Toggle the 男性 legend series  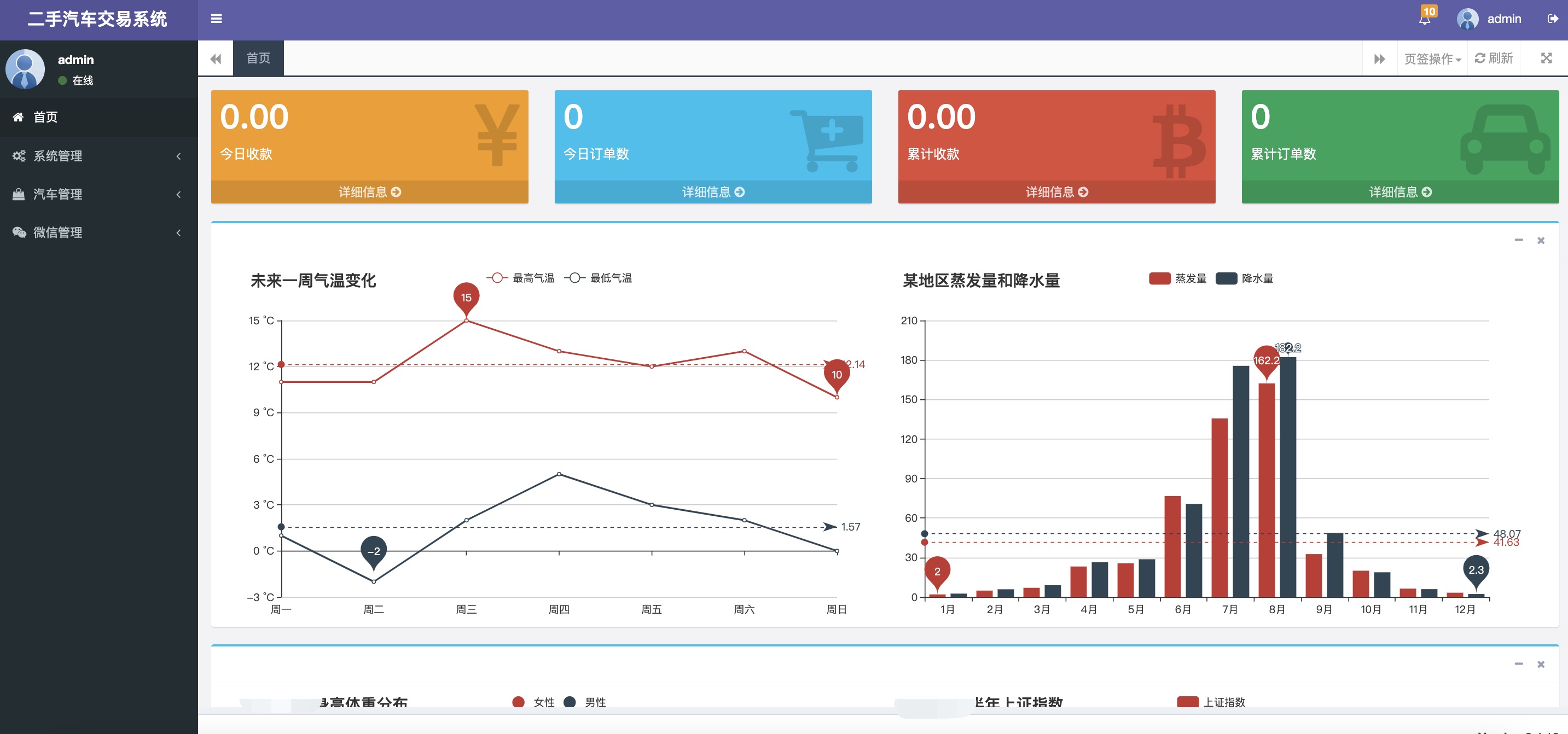[584, 702]
